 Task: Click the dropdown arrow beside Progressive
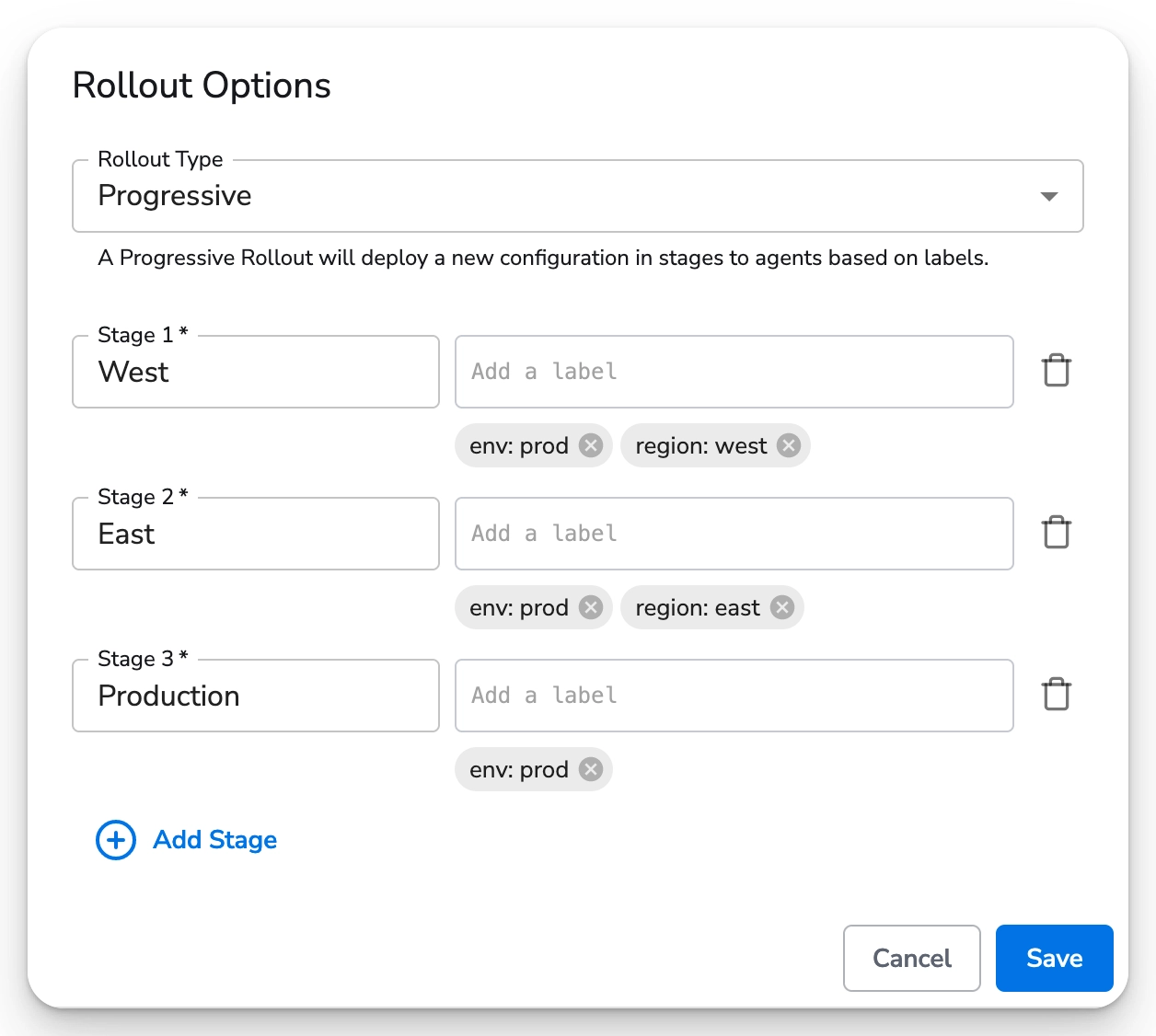pyautogui.click(x=1049, y=196)
